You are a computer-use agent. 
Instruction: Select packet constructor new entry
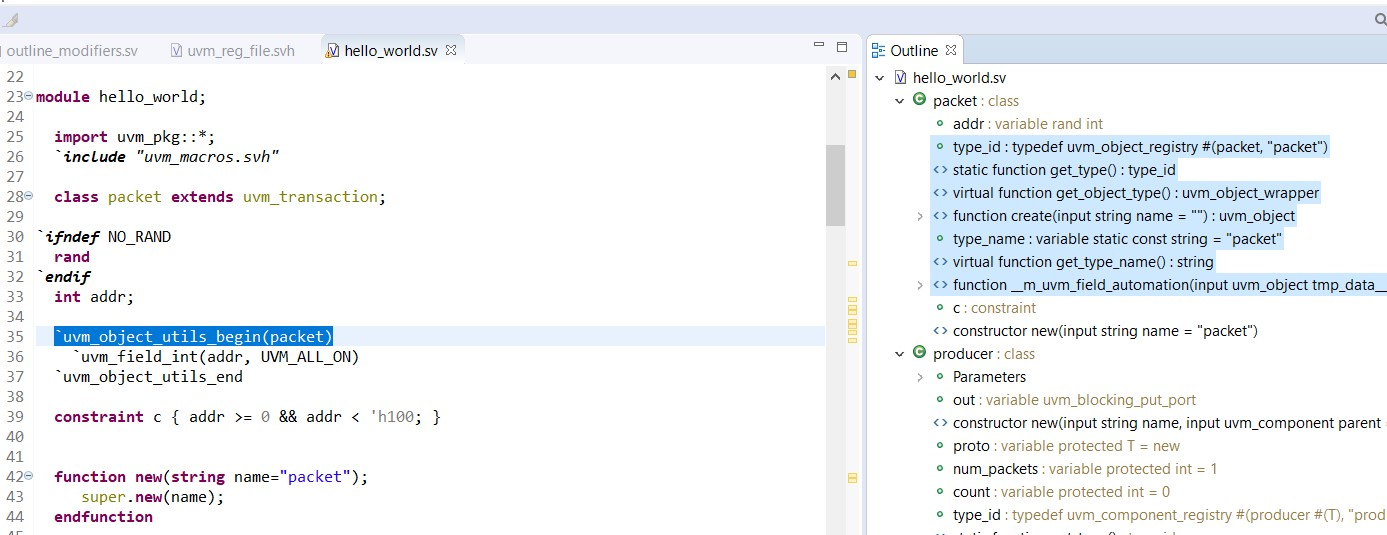pos(1105,331)
